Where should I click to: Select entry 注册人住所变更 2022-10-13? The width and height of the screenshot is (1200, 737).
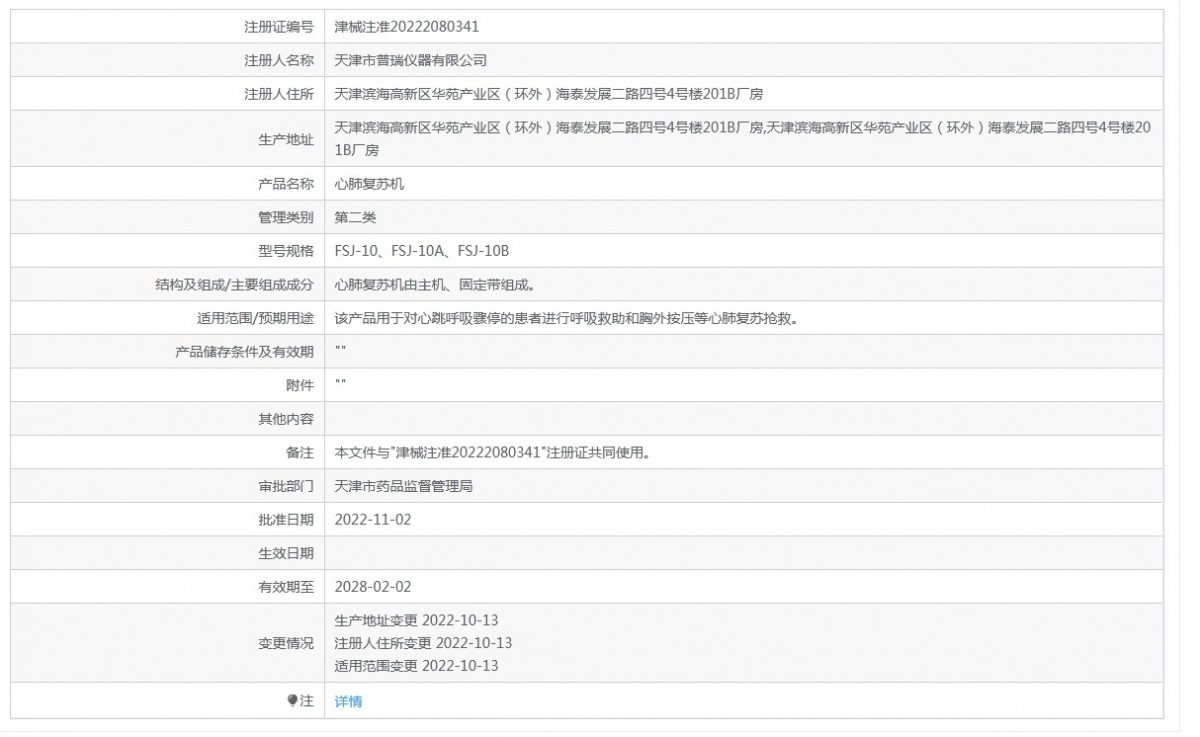[x=423, y=643]
